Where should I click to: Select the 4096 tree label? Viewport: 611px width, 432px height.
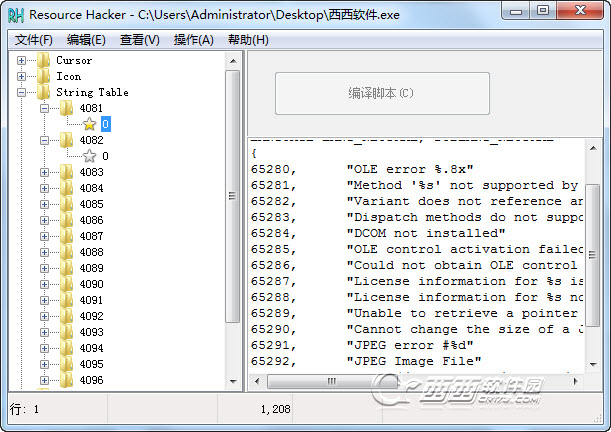pyautogui.click(x=92, y=380)
